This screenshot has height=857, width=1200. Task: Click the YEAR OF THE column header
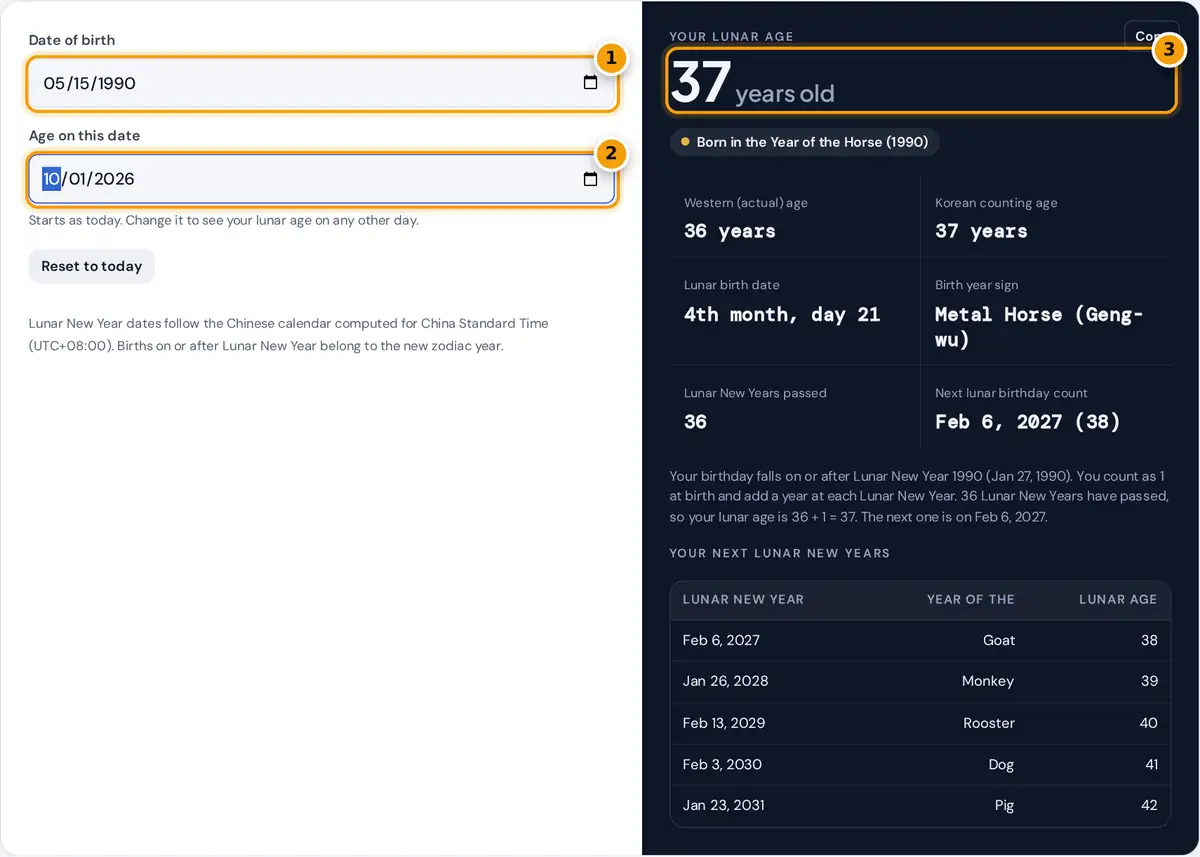coord(970,599)
